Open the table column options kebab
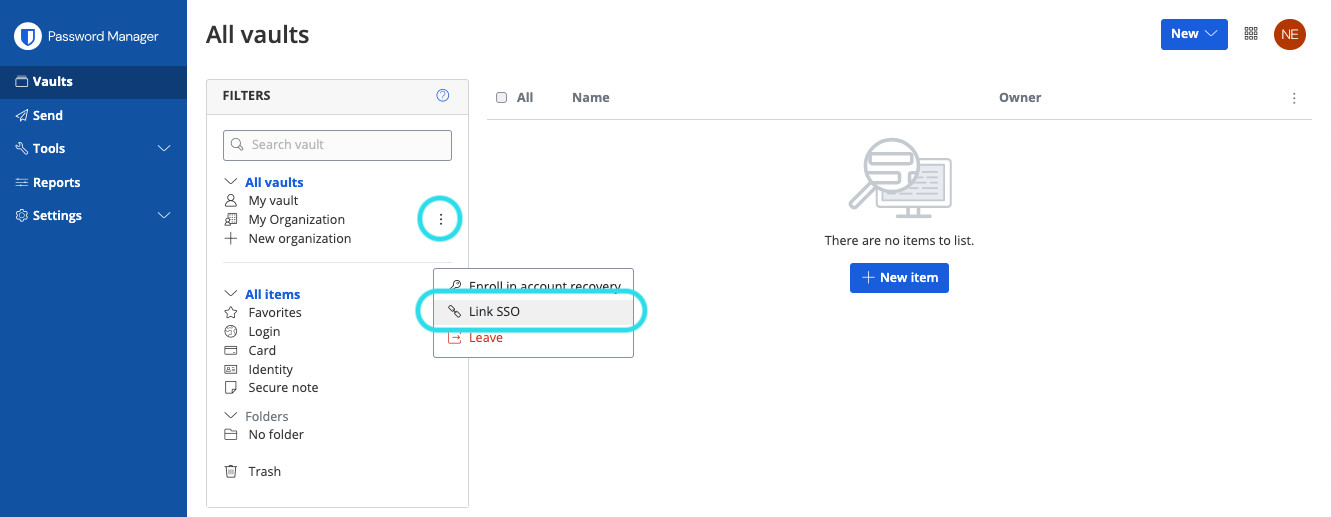This screenshot has height=517, width=1331. pyautogui.click(x=1294, y=98)
